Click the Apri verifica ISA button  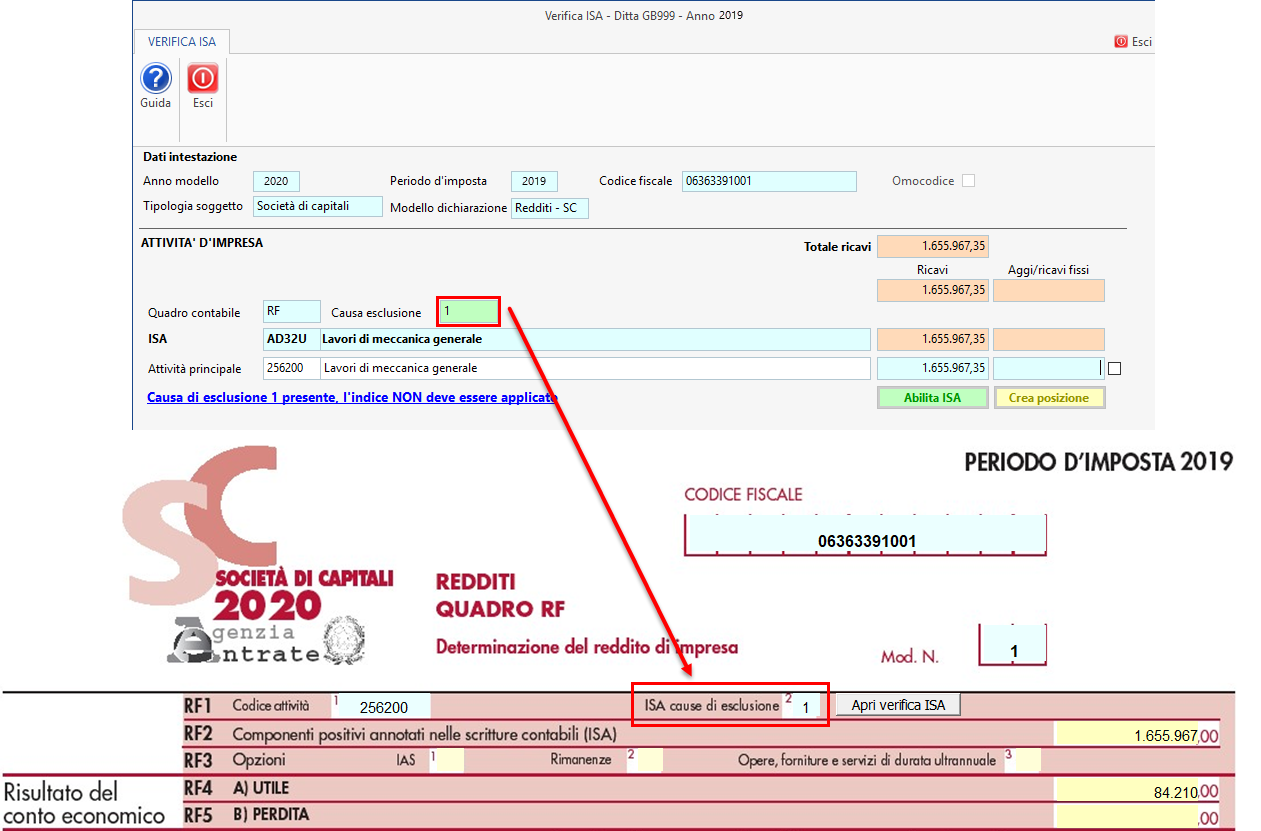point(897,705)
